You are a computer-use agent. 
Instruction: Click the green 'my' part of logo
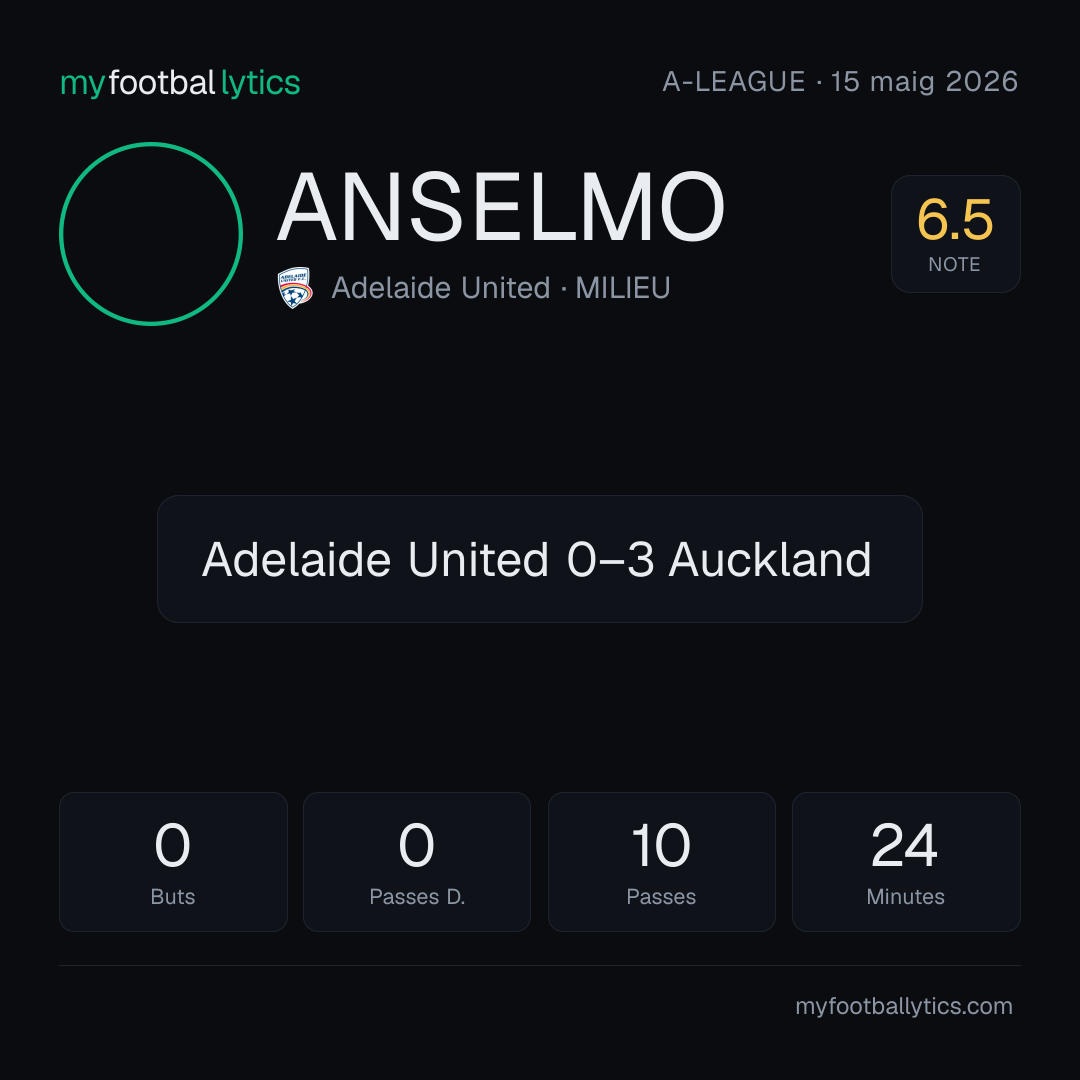pos(83,84)
